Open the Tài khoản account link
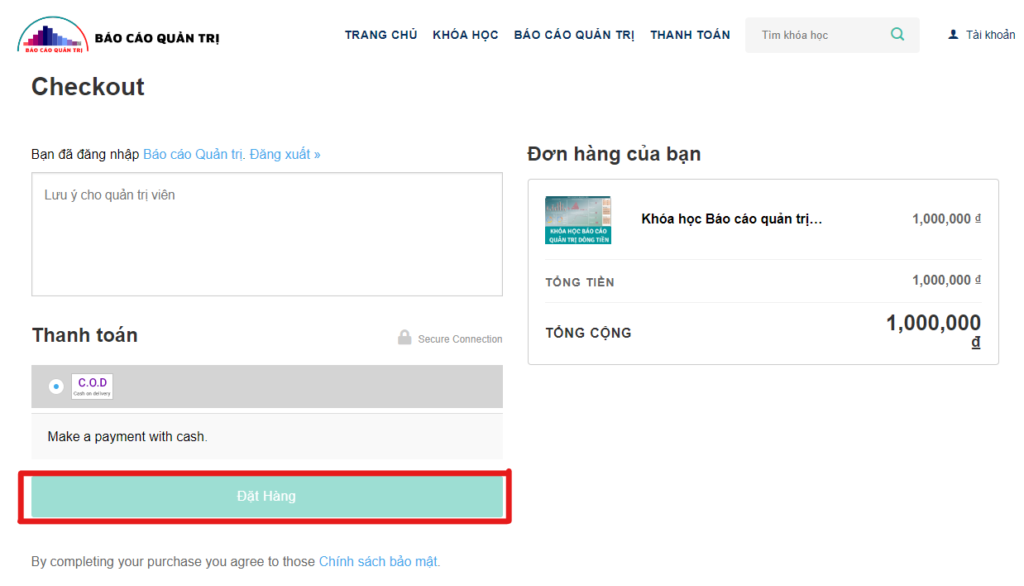The image size is (1024, 586). [x=990, y=35]
